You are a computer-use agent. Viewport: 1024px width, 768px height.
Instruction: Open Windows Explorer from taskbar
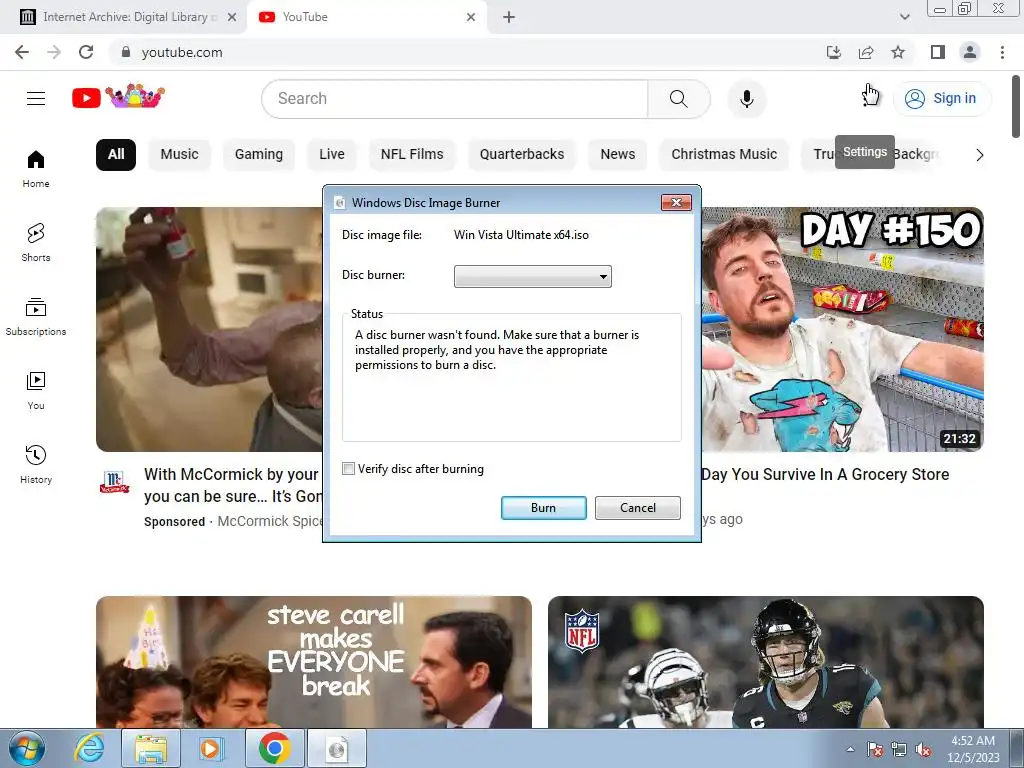pos(151,748)
